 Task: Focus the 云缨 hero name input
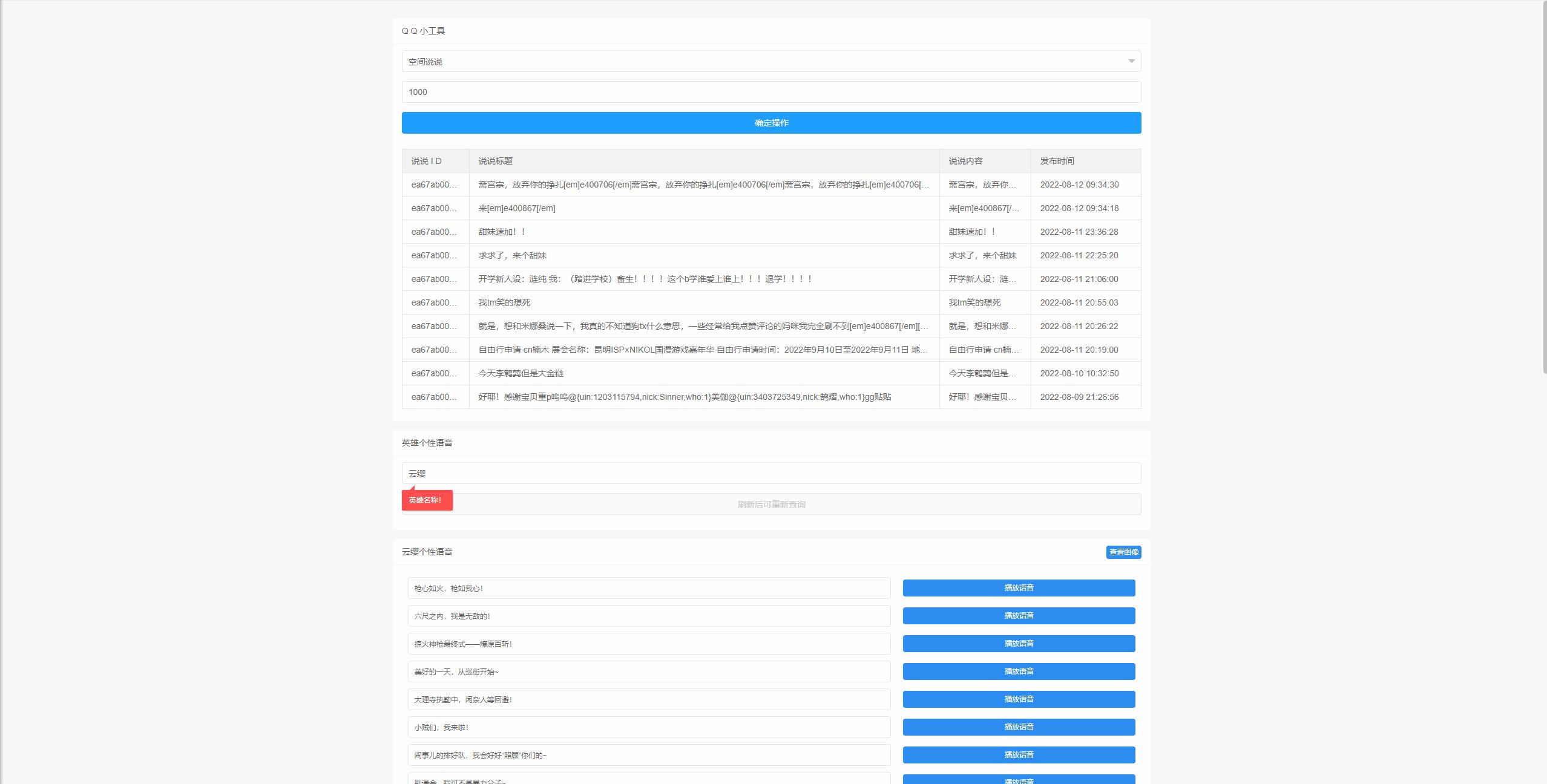coord(771,473)
